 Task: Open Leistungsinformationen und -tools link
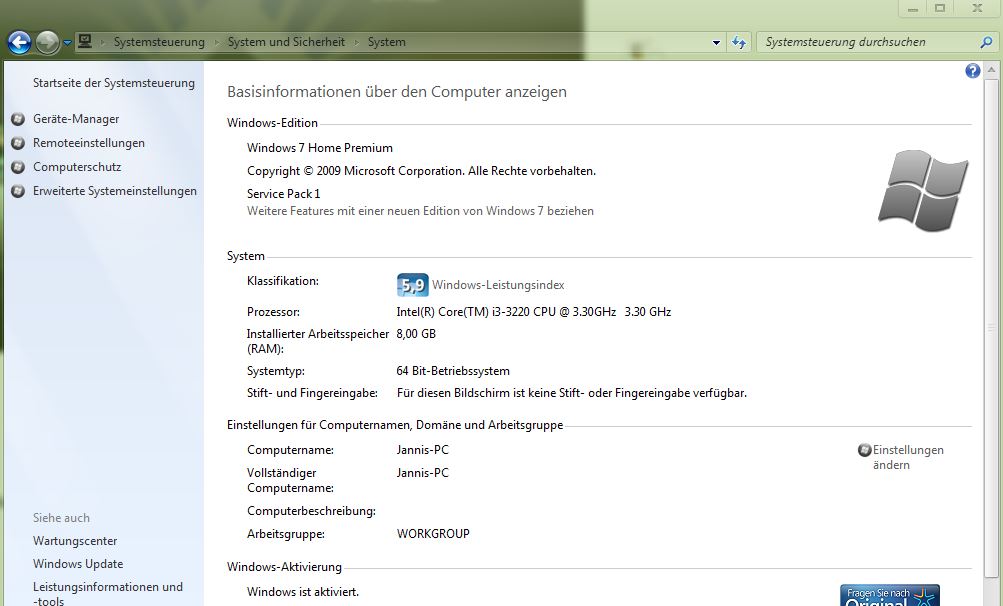108,593
